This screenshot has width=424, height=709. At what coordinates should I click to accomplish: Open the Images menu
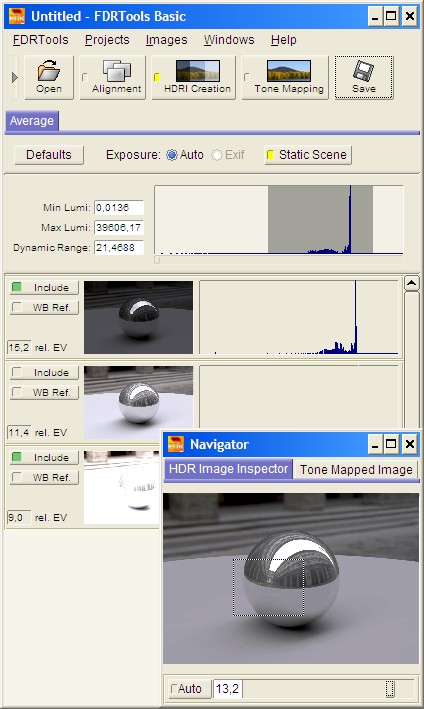[x=166, y=40]
